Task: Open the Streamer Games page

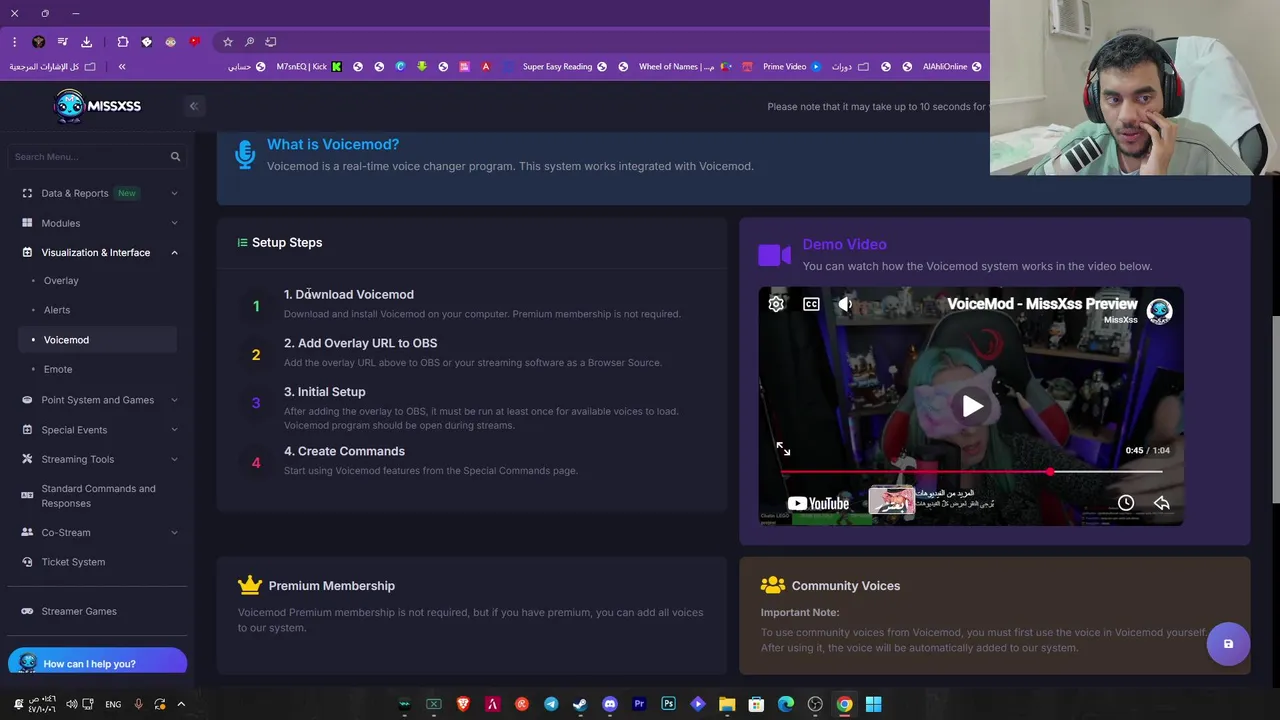Action: (79, 611)
